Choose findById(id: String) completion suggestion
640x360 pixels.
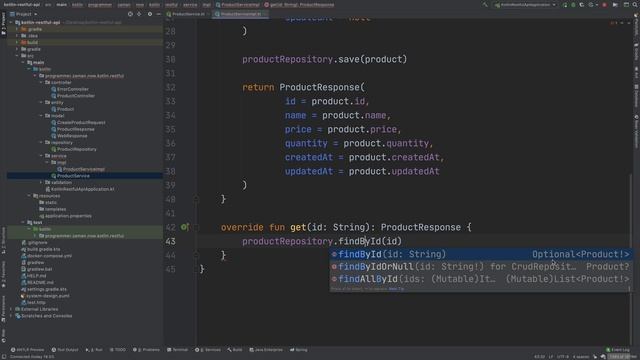click(x=480, y=254)
